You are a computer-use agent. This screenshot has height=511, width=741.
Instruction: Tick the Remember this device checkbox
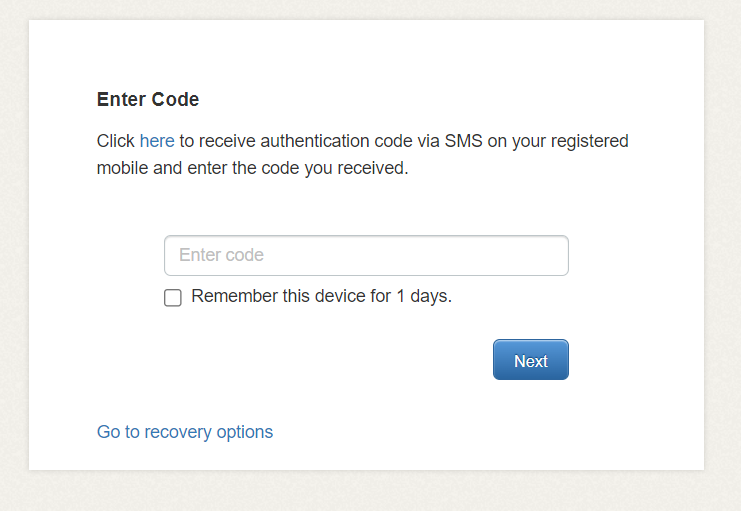click(x=173, y=298)
